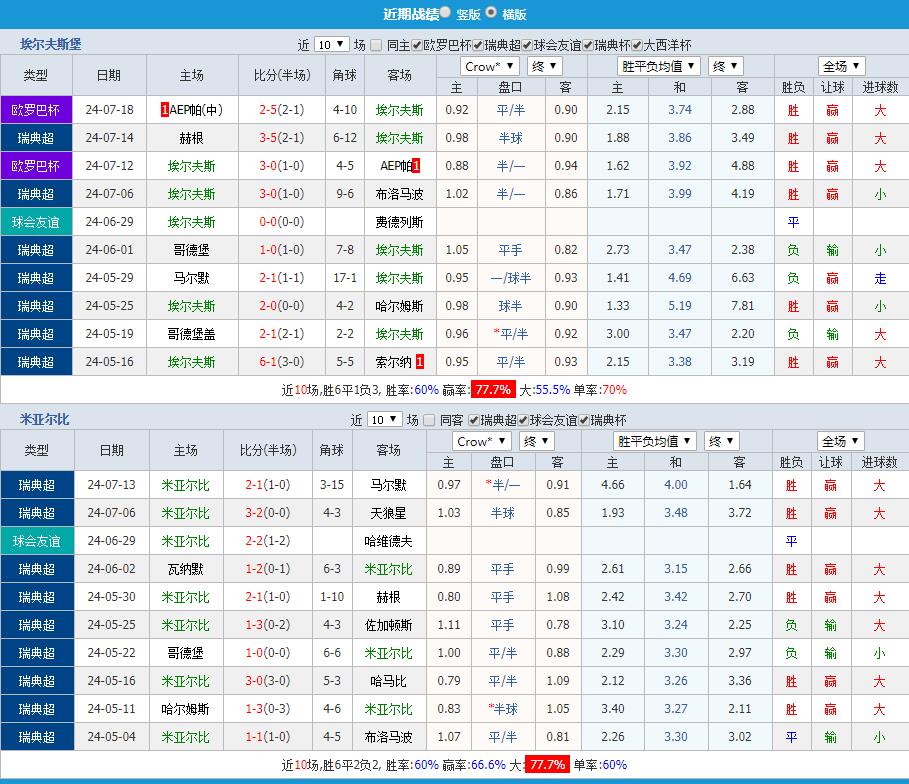The width and height of the screenshot is (909, 784).
Task: Enable the 同客 checkbox for 米亚尔比
Action: pyautogui.click(x=430, y=420)
